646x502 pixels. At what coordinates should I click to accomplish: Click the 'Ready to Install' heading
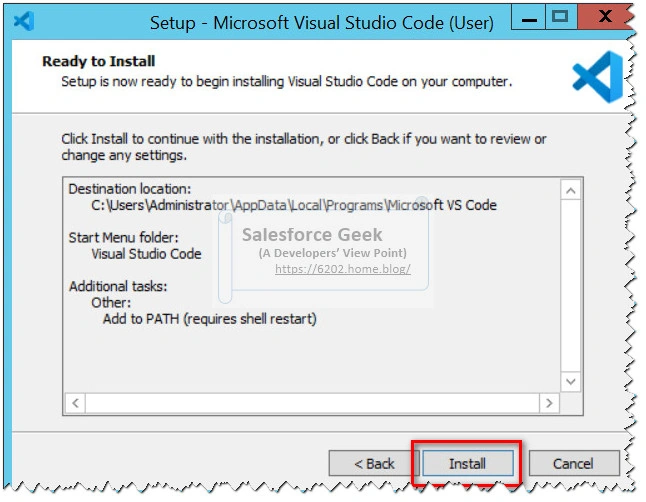98,61
